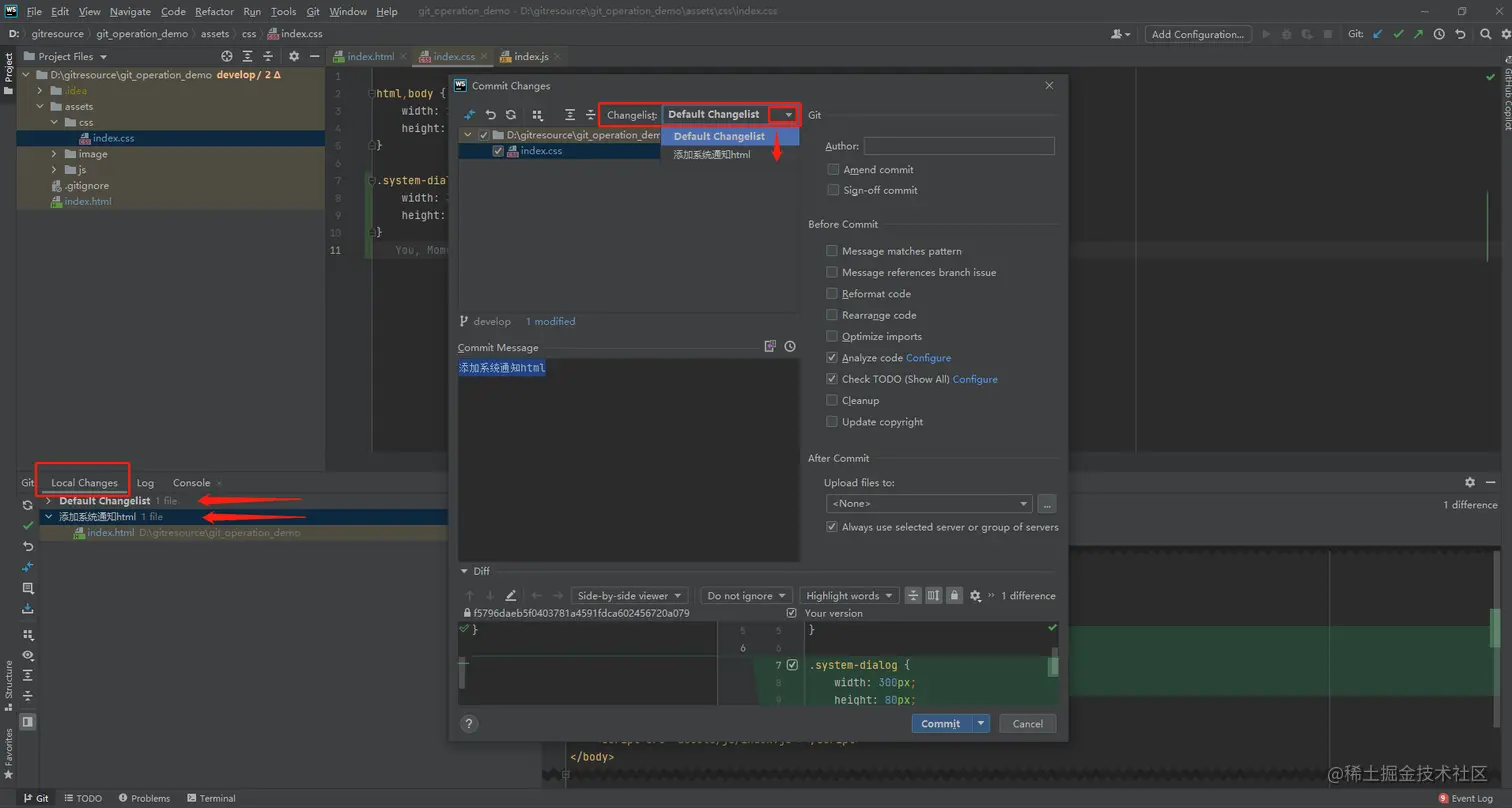Open the commit message history icon
This screenshot has height=808, width=1512.
click(789, 345)
